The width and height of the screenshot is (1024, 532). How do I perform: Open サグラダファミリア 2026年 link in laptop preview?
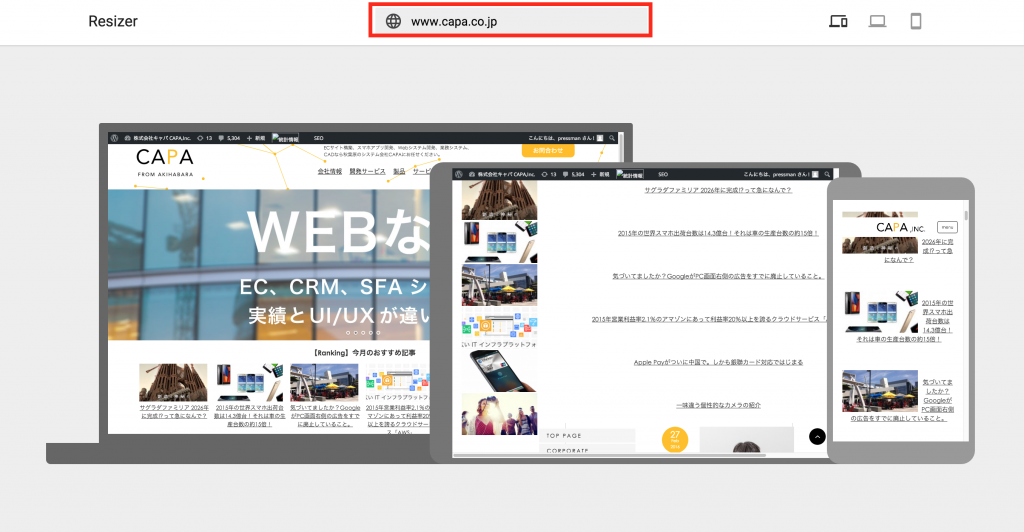[x=174, y=411]
